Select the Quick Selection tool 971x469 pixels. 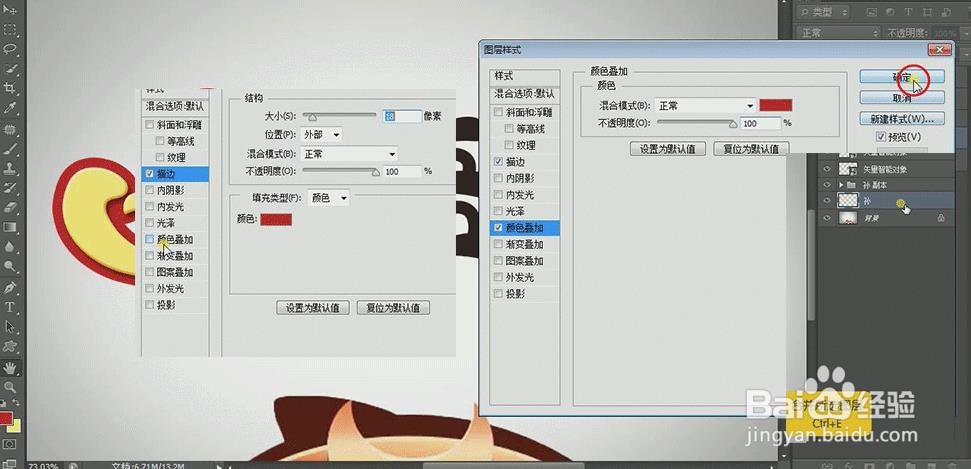pos(10,69)
